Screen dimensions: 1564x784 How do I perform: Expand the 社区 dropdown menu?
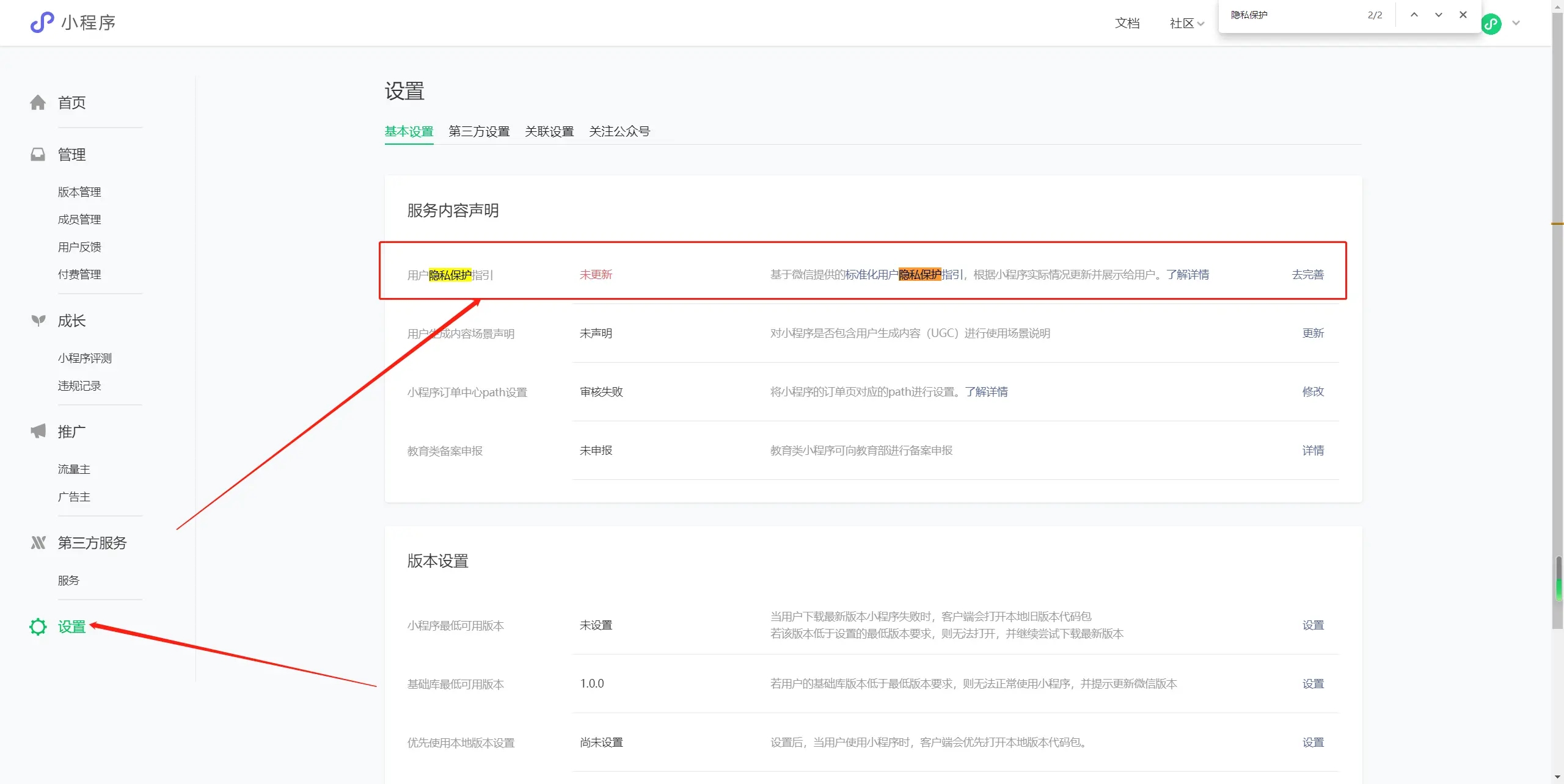click(x=1187, y=23)
